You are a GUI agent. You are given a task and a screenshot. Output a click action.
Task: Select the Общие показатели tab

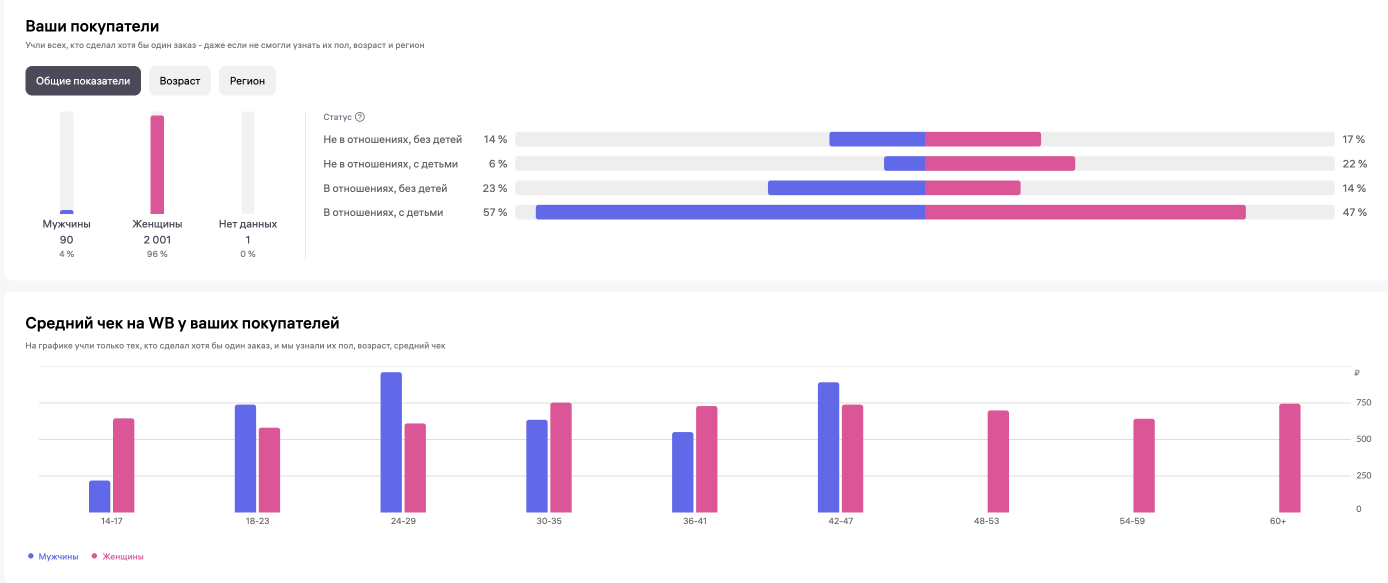tap(83, 81)
